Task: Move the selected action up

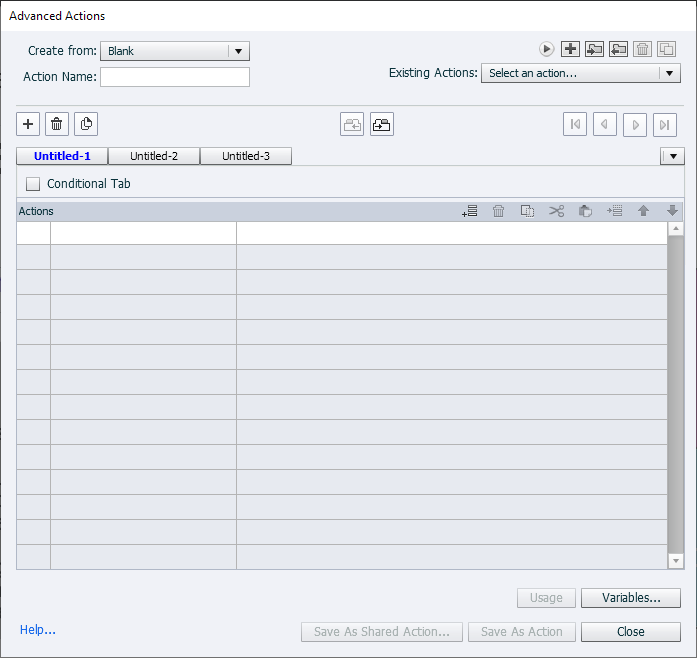Action: 644,211
